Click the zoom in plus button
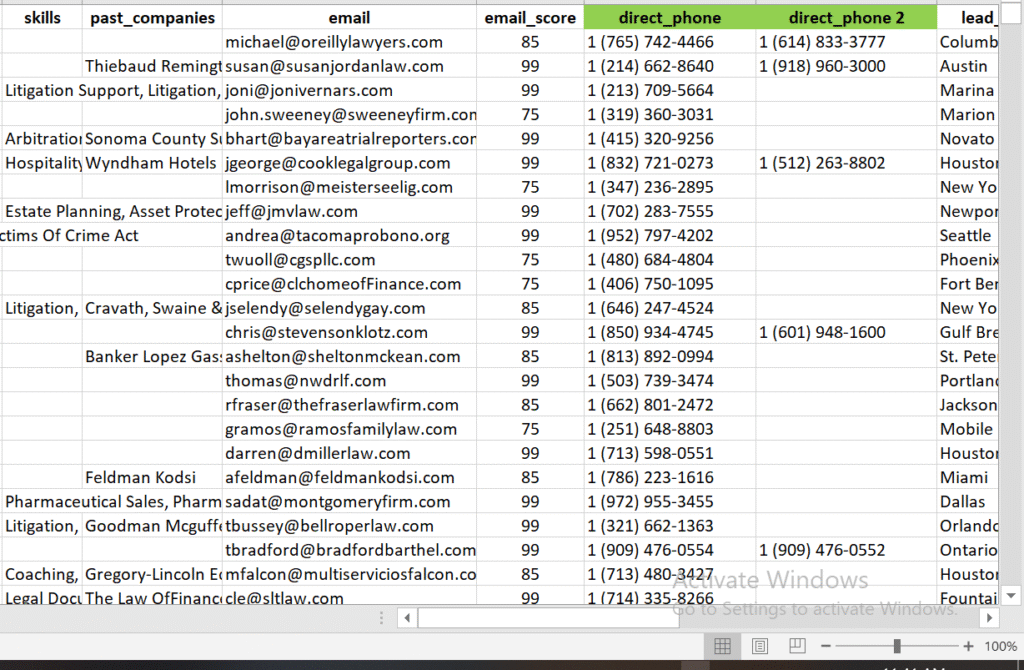The width and height of the screenshot is (1024, 670). click(968, 647)
